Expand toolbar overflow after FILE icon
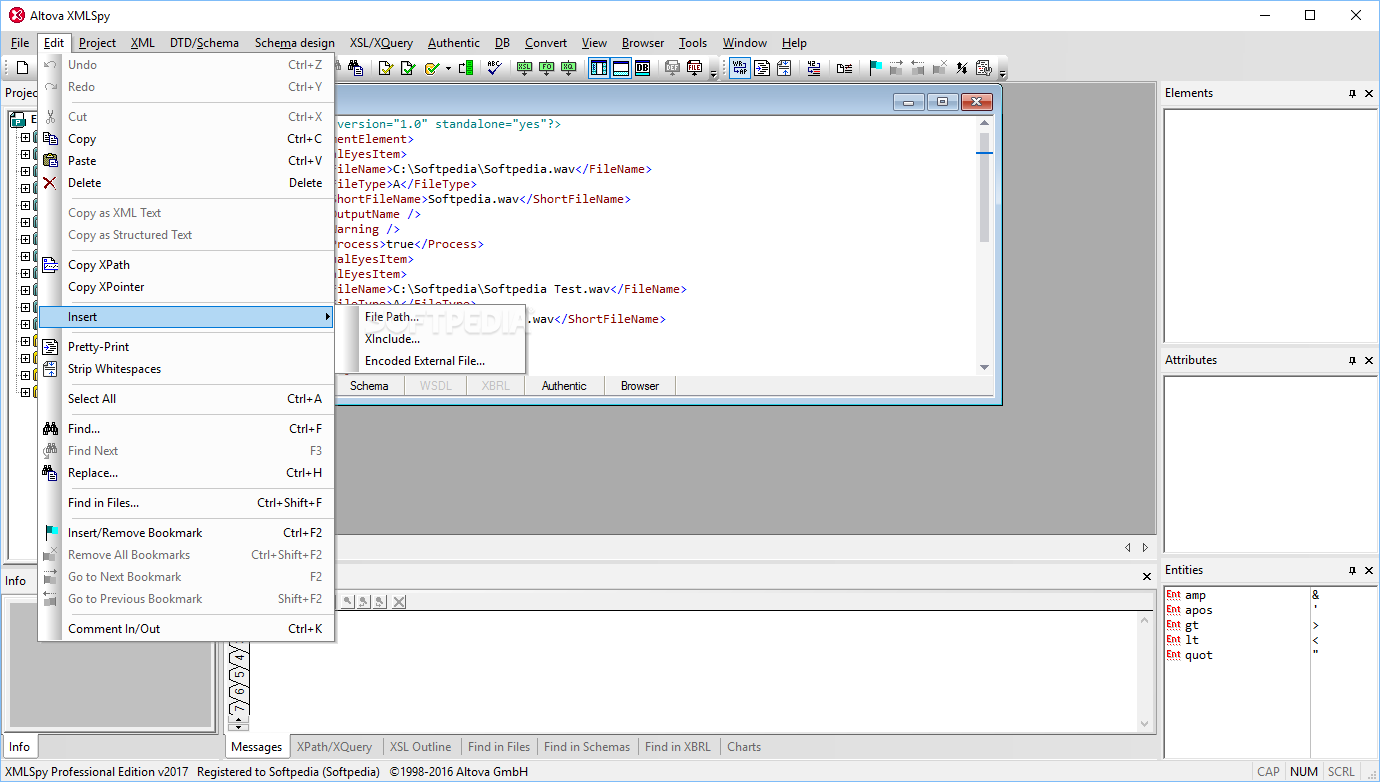Screen dimensions: 1380x782 (x=713, y=73)
